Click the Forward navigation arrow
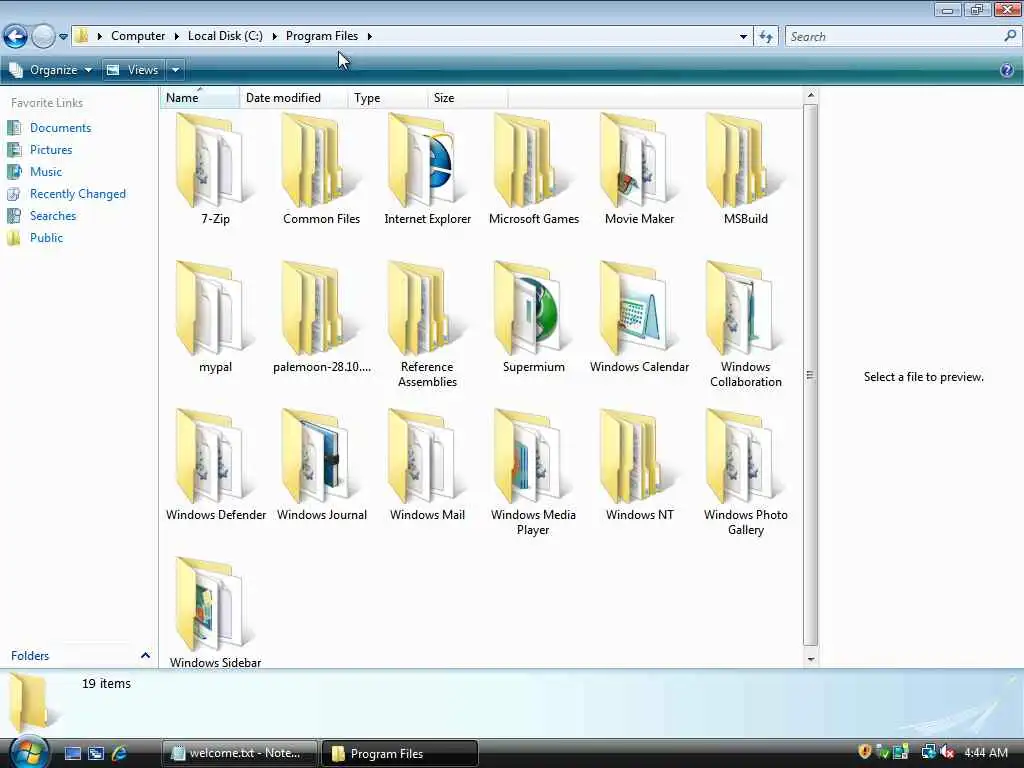The height and width of the screenshot is (768, 1024). [x=43, y=37]
